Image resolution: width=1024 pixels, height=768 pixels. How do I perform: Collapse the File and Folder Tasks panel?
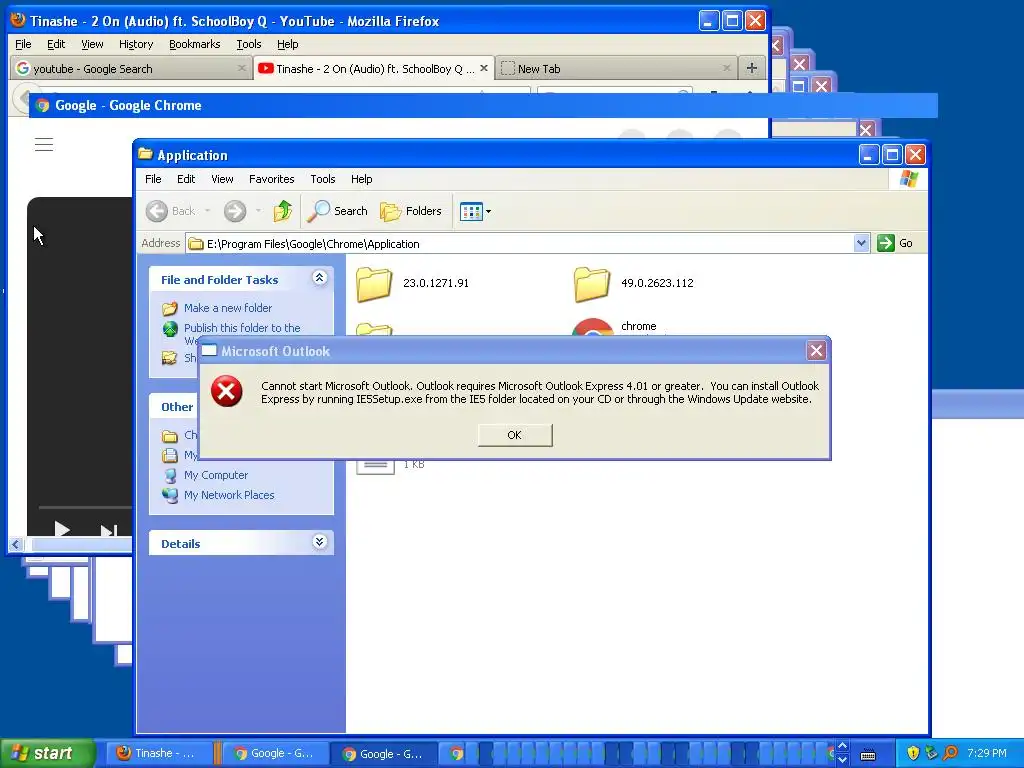point(319,278)
